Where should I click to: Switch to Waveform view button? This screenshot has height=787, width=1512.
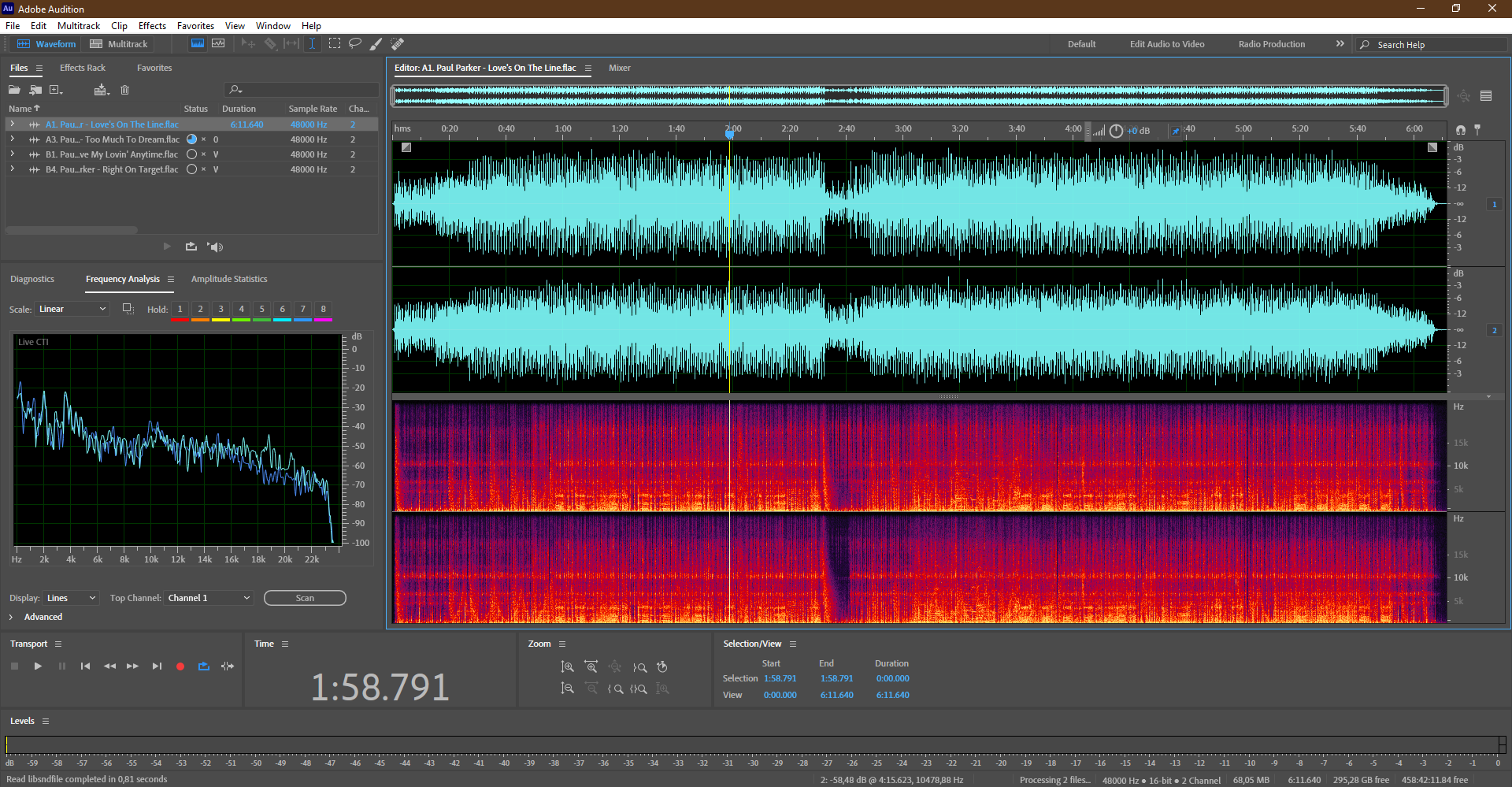(x=46, y=44)
